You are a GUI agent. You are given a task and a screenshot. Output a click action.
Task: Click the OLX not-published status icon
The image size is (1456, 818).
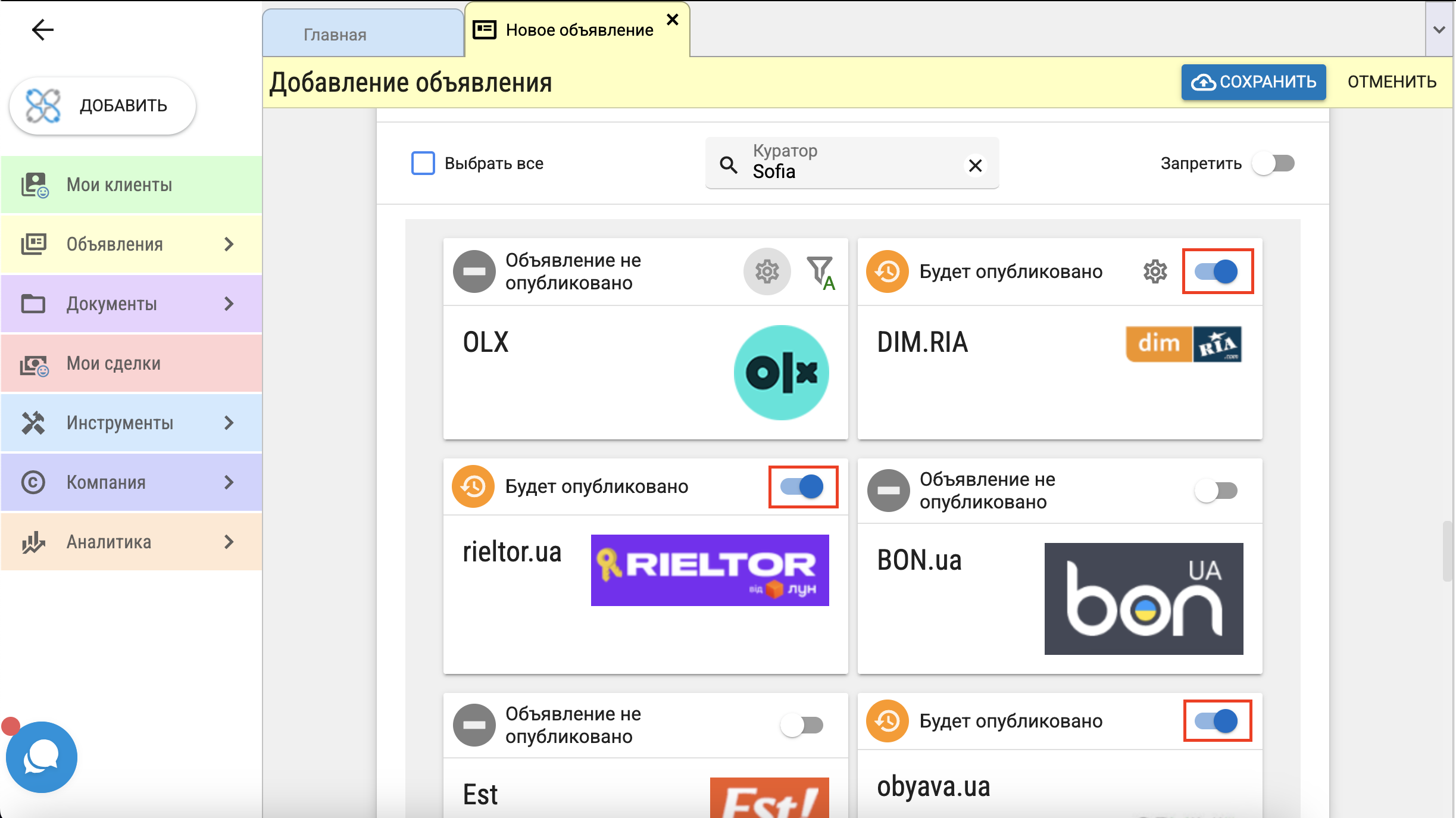pos(474,271)
